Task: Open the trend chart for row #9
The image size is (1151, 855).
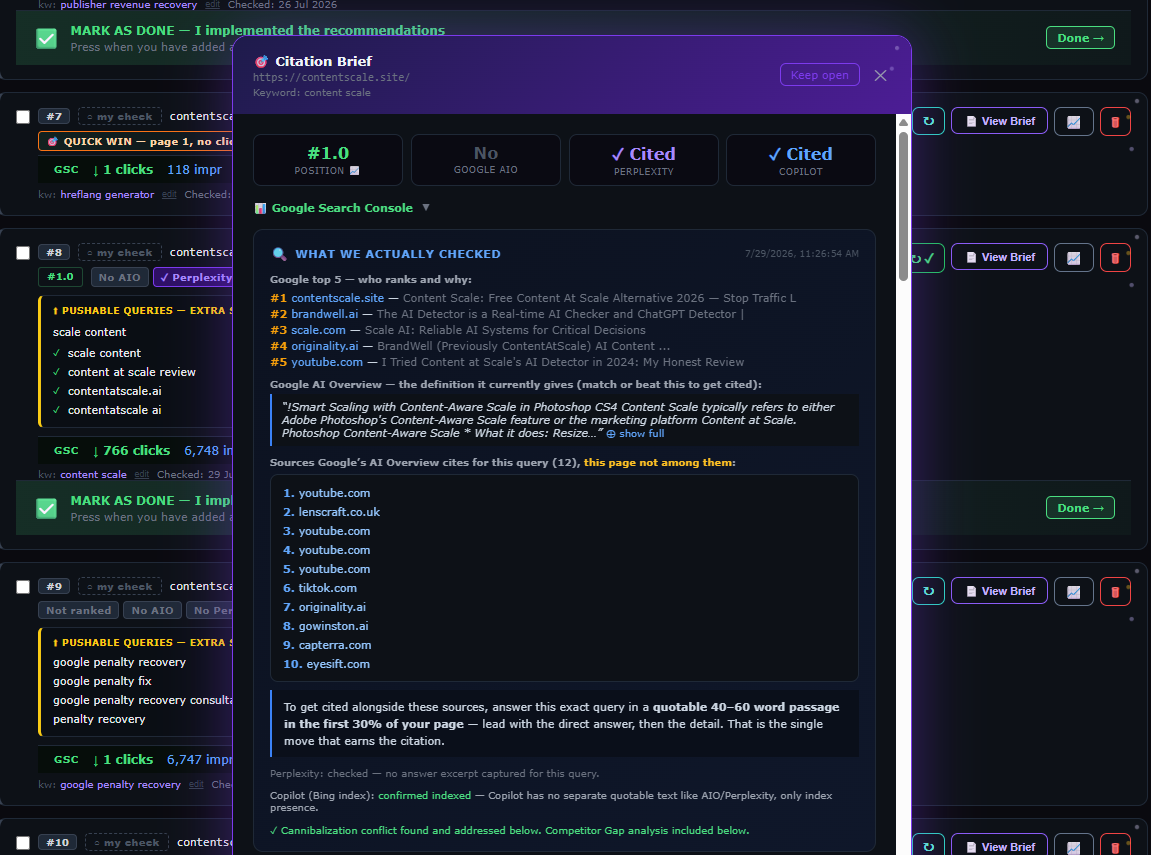Action: [x=1073, y=592]
